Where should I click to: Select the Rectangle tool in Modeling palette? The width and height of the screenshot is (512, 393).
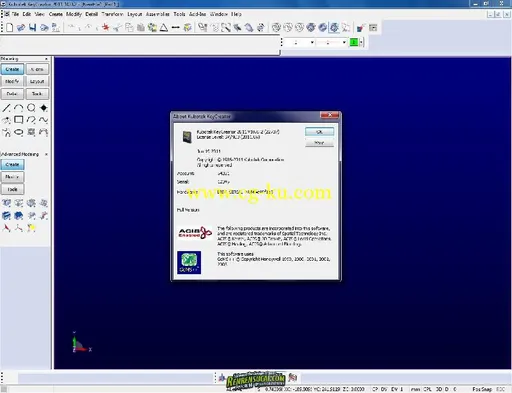(19, 120)
